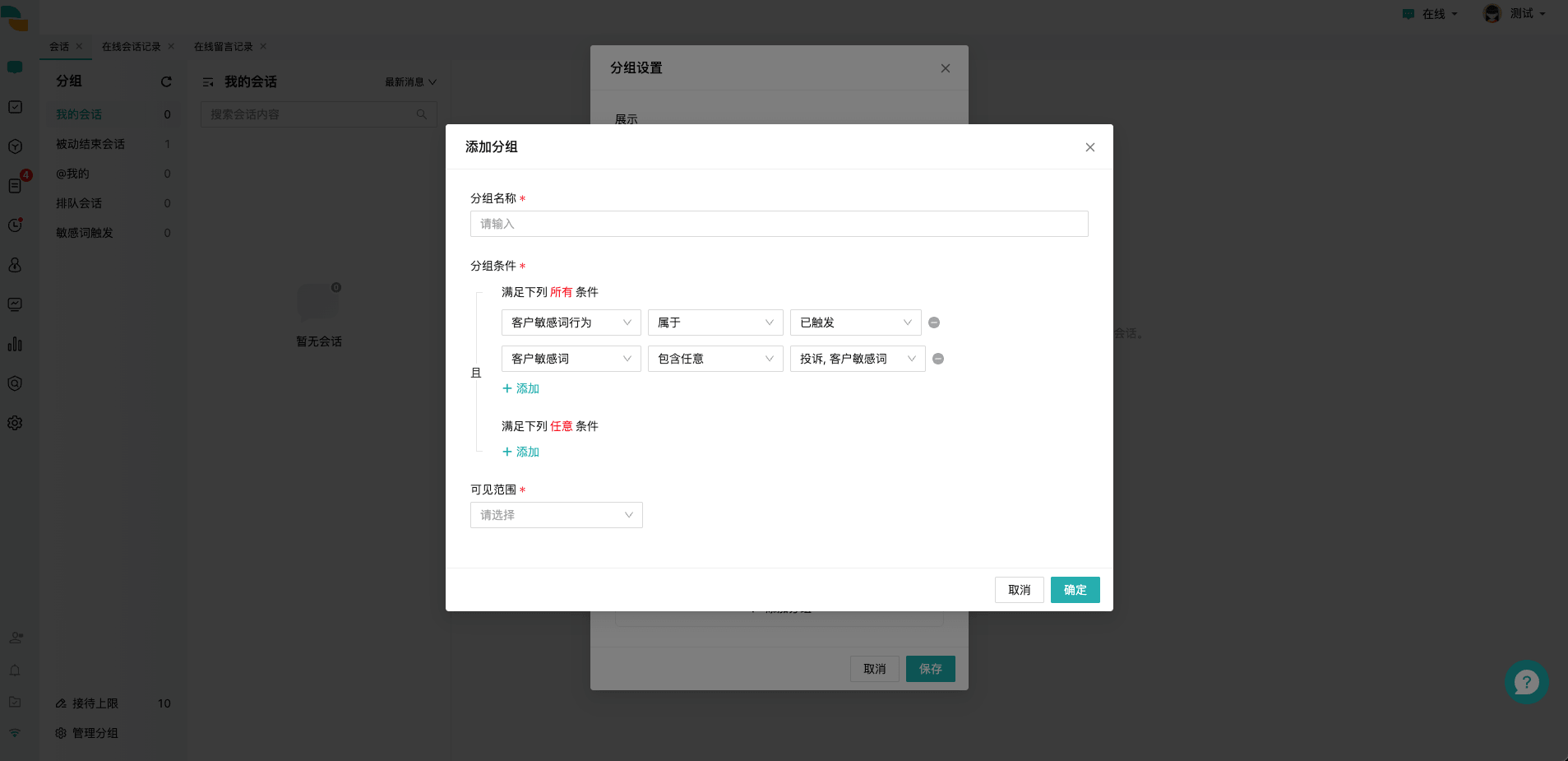Click the app logo at top left
The height and width of the screenshot is (761, 1568).
[x=14, y=16]
